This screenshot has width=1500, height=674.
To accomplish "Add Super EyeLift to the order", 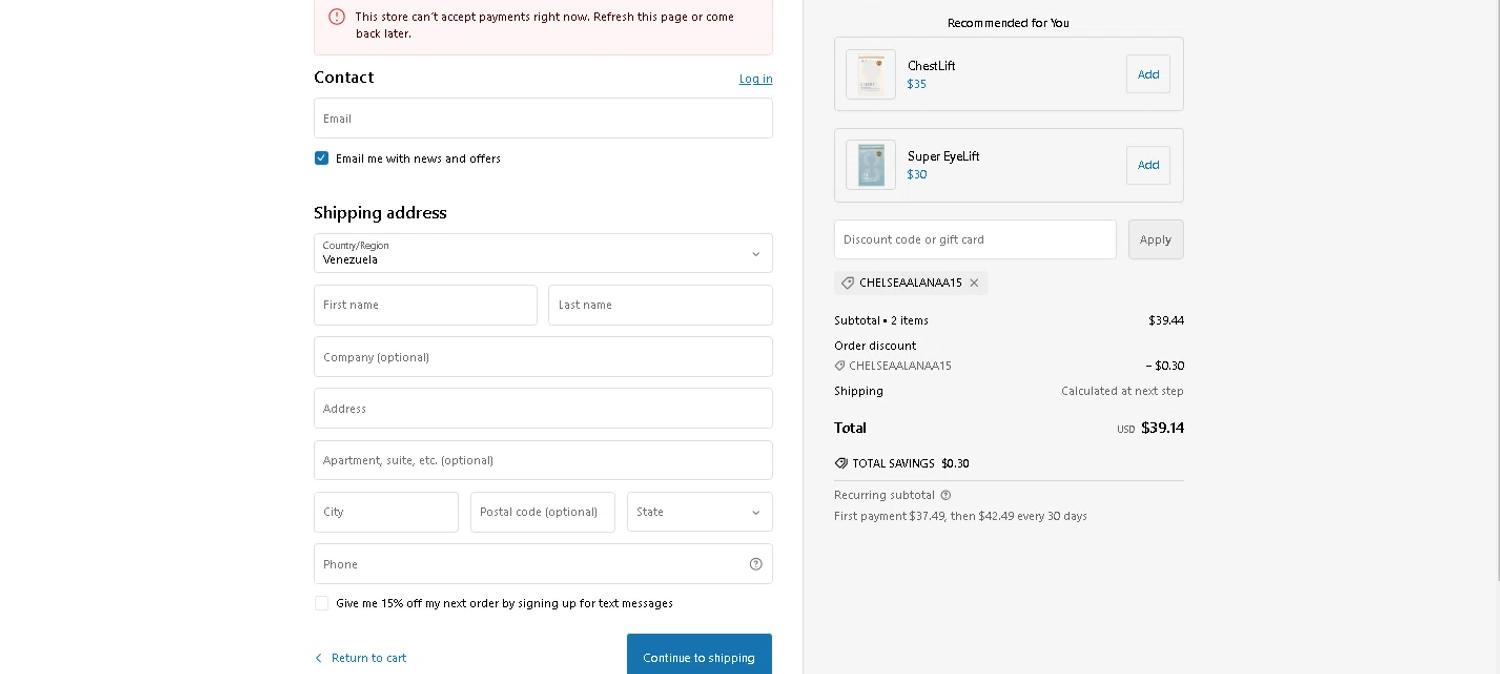I will tap(1148, 165).
